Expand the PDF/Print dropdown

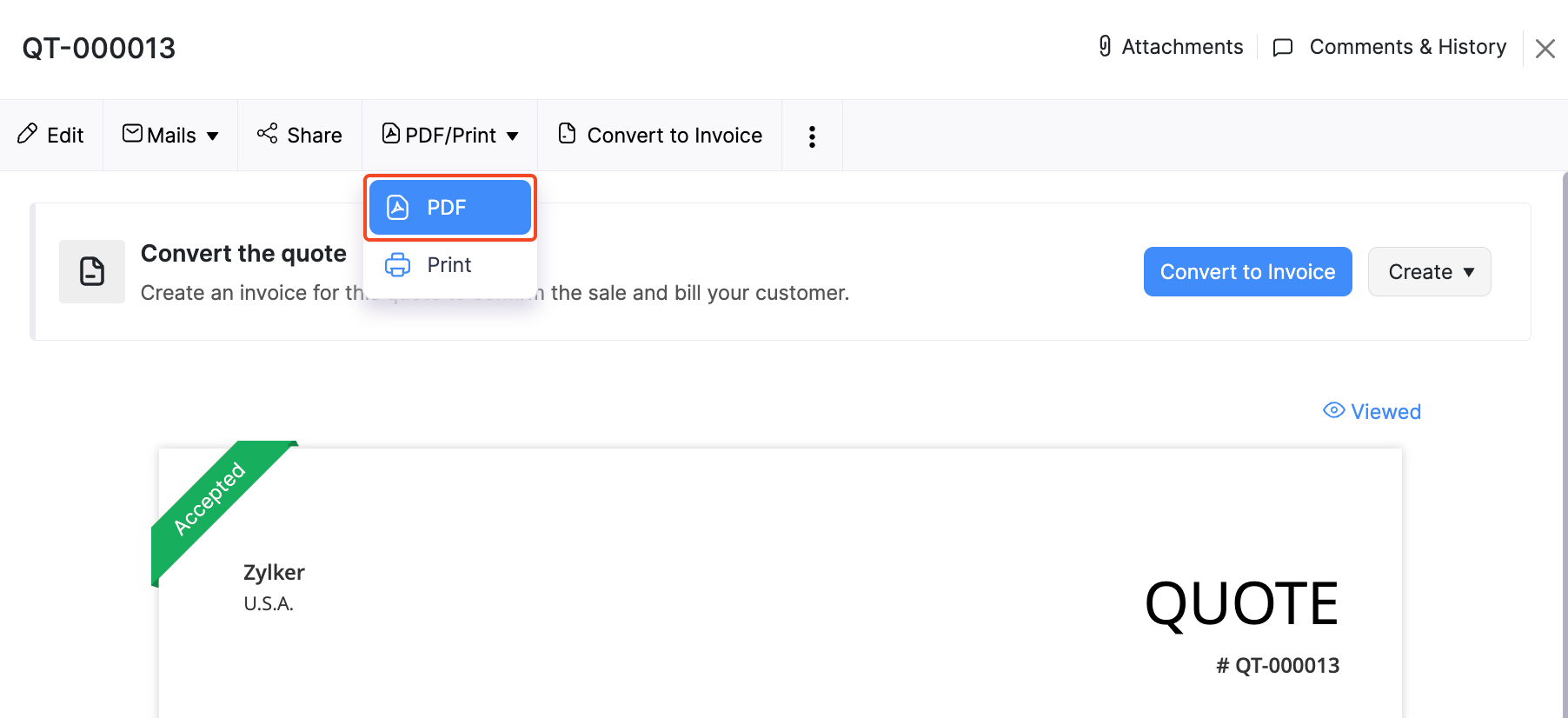click(x=450, y=135)
